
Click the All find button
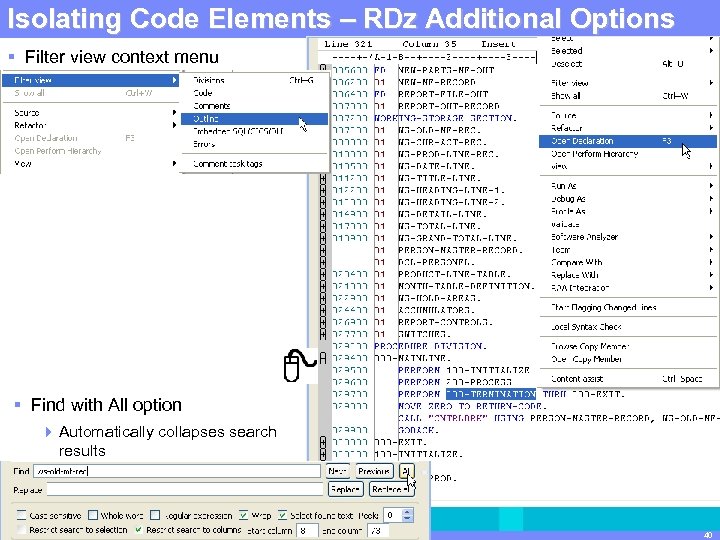pyautogui.click(x=406, y=471)
